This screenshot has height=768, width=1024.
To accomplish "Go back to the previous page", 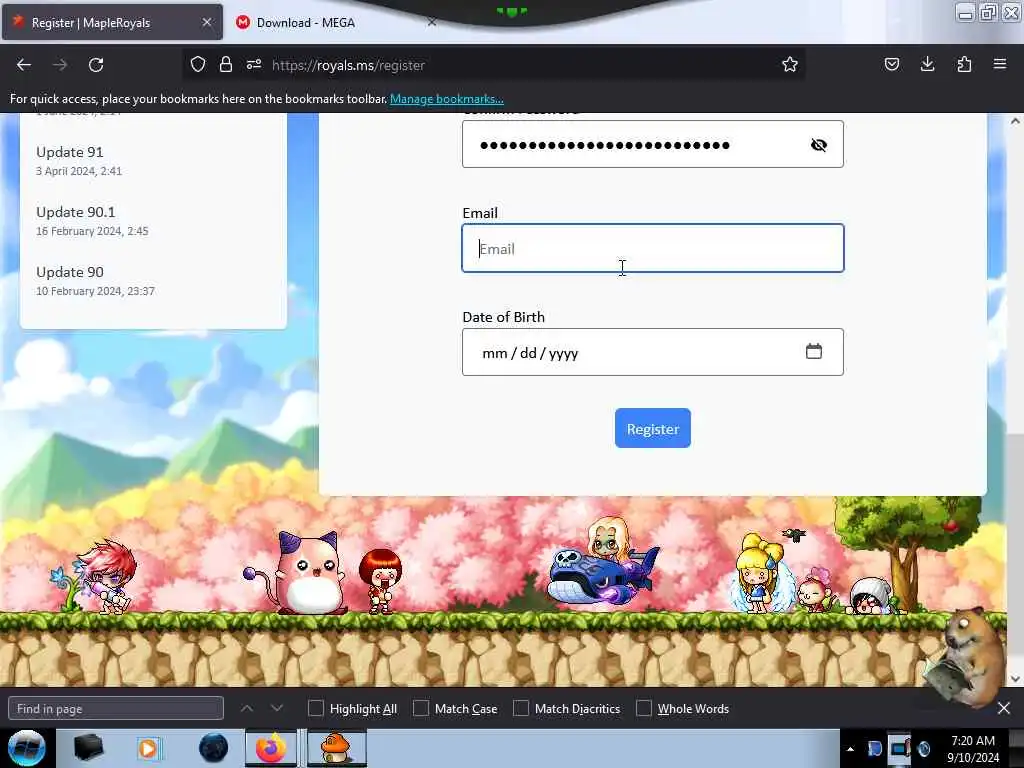I will [24, 65].
